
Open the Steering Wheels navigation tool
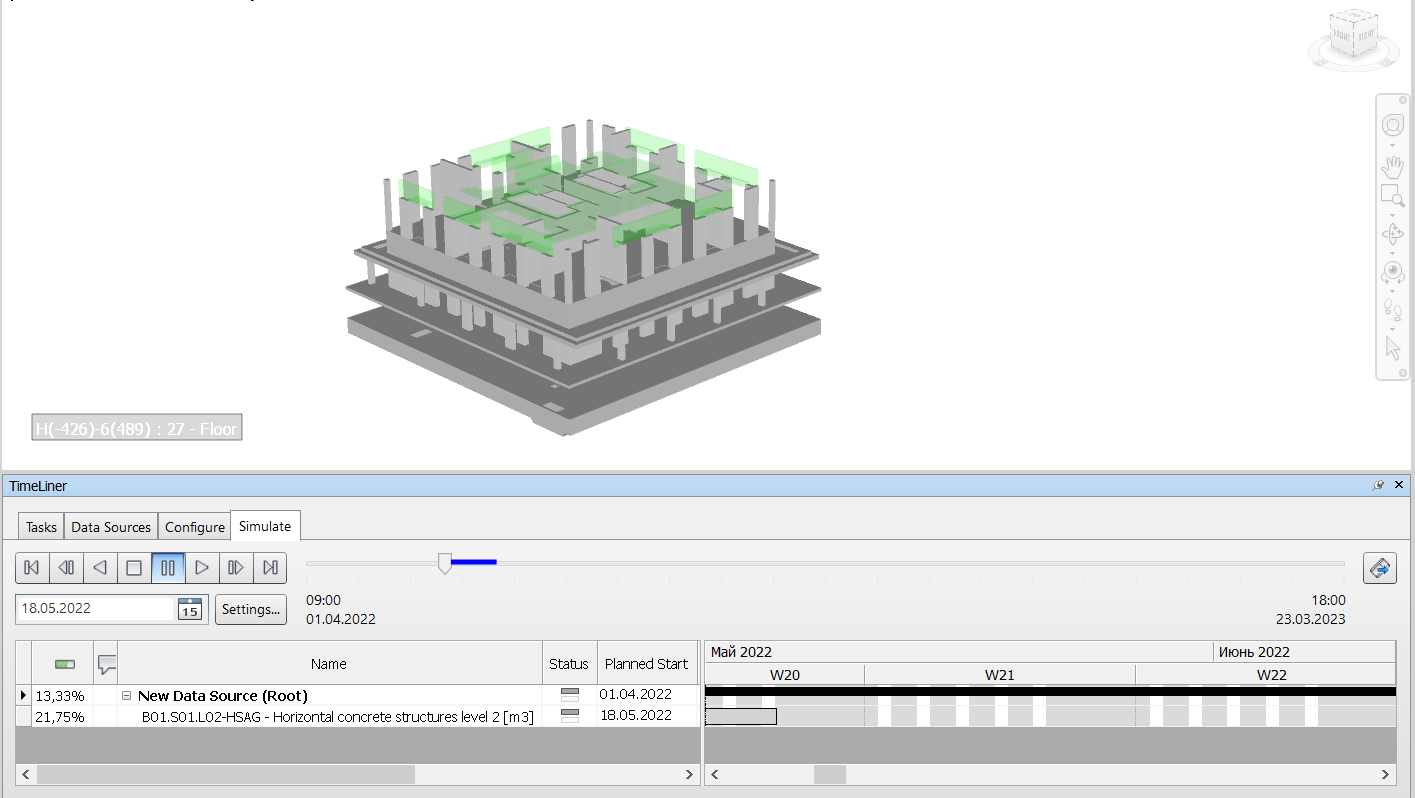coord(1393,125)
